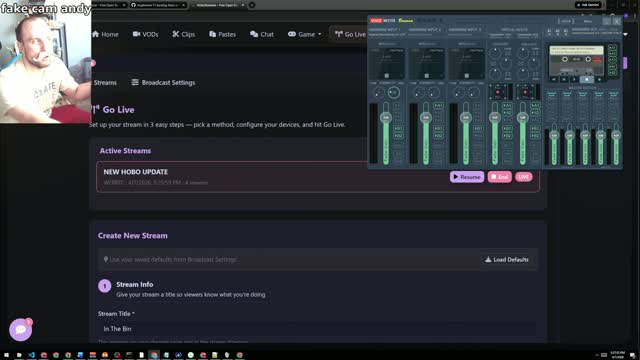Click the cassette recorder stop button
The height and width of the screenshot is (360, 640).
pyautogui.click(x=587, y=79)
